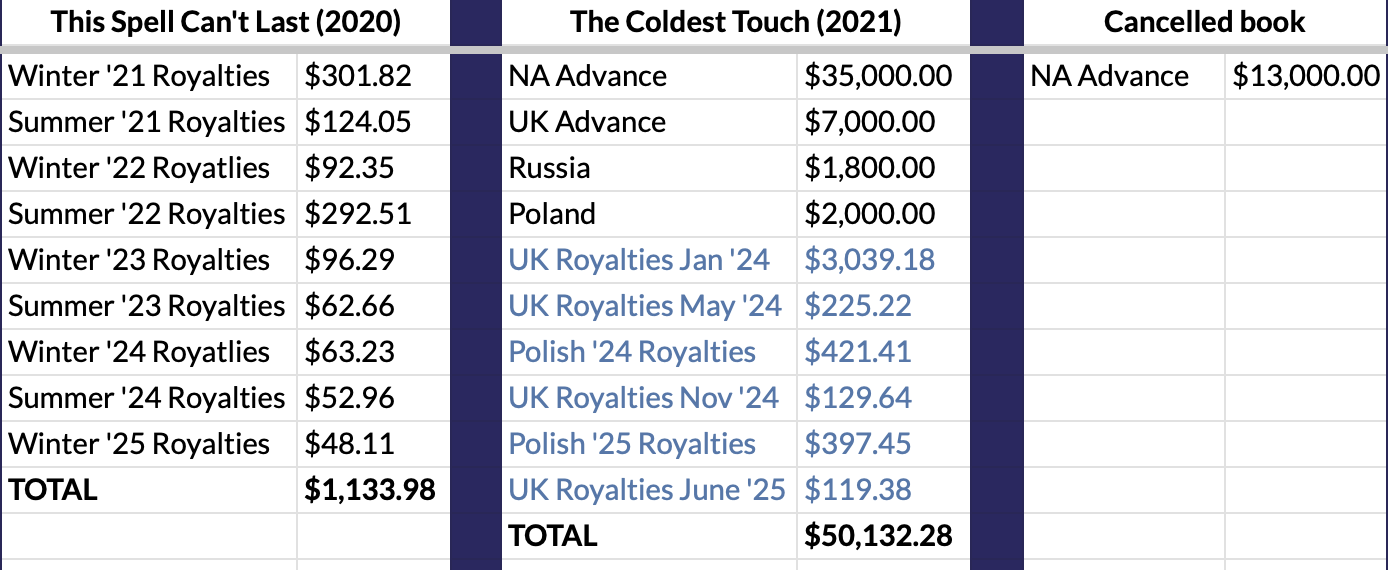Click the Polish '25 Royalties label

click(x=632, y=444)
